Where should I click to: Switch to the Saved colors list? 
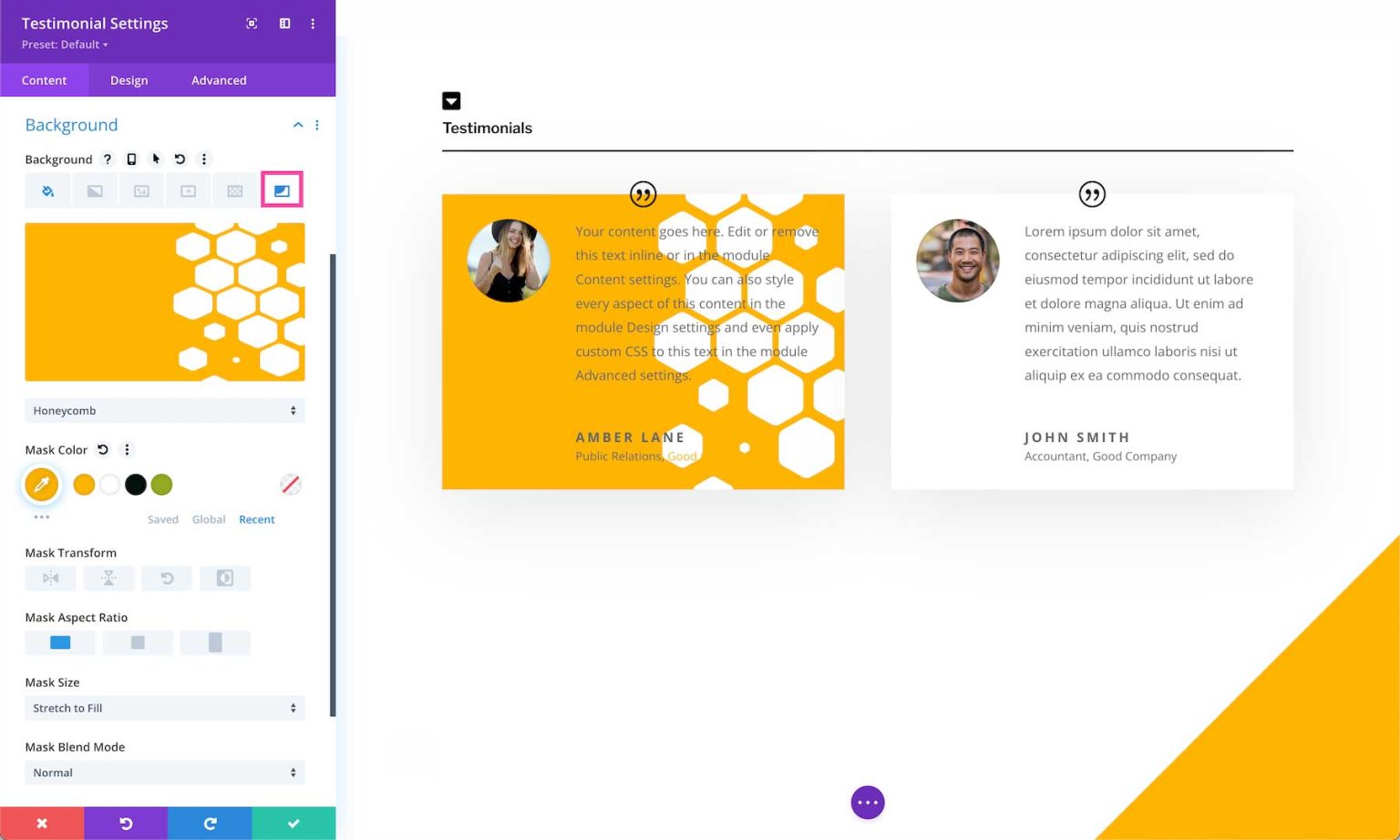(162, 519)
